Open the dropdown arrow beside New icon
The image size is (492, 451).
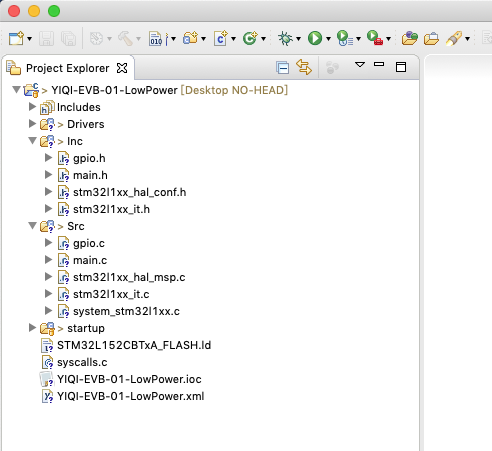(29, 39)
